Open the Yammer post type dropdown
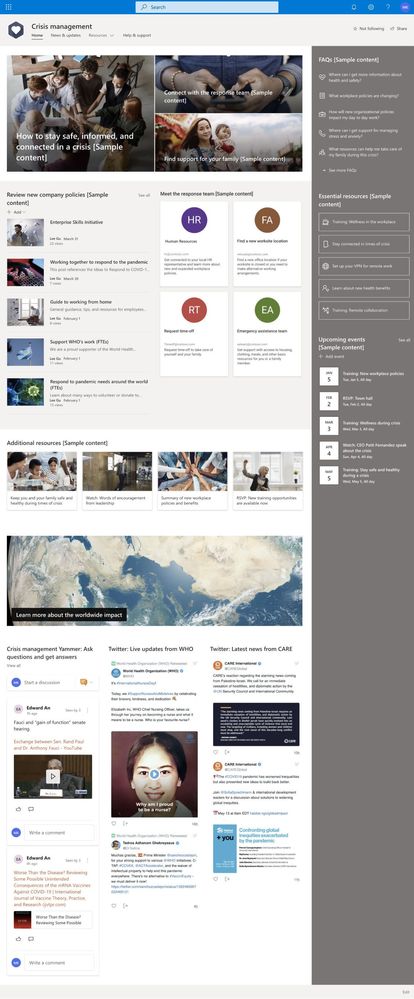414x999 pixels. point(86,682)
